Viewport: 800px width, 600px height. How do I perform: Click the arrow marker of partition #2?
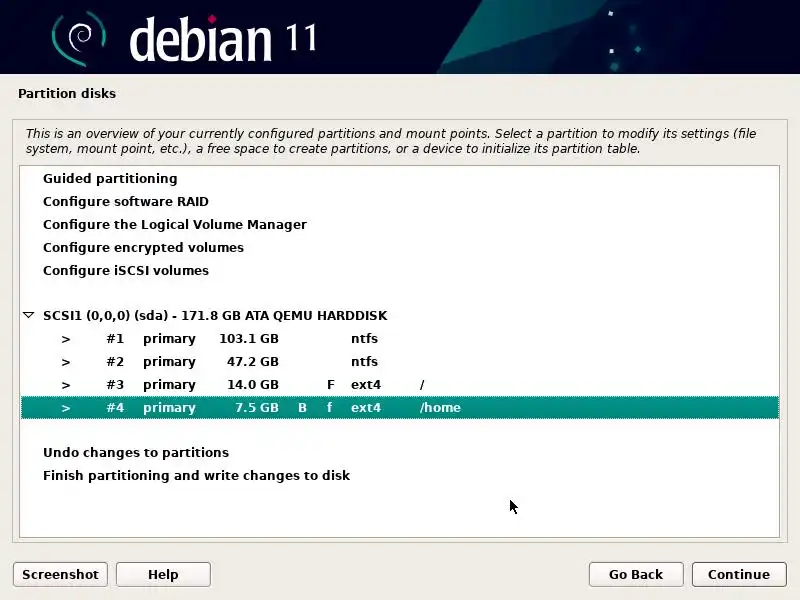[66, 362]
